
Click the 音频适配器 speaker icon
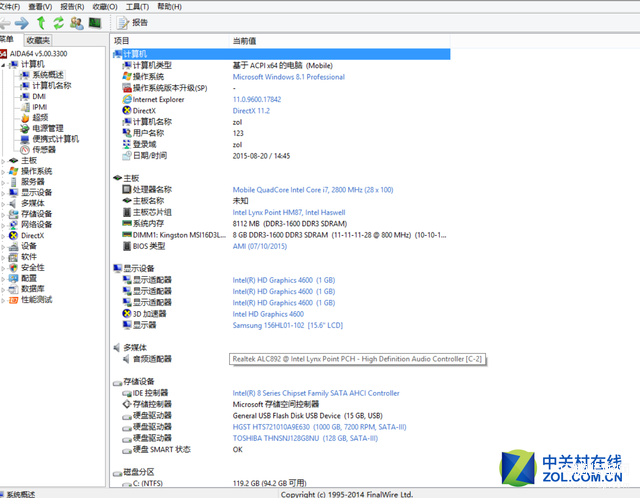coord(127,359)
